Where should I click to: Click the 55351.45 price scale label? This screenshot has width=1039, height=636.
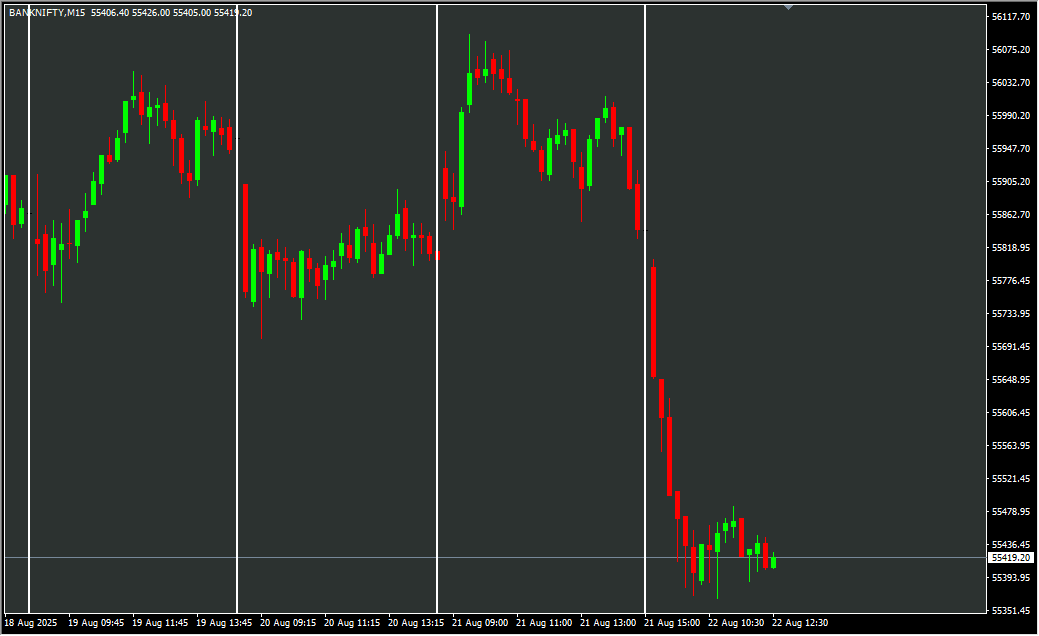1011,611
